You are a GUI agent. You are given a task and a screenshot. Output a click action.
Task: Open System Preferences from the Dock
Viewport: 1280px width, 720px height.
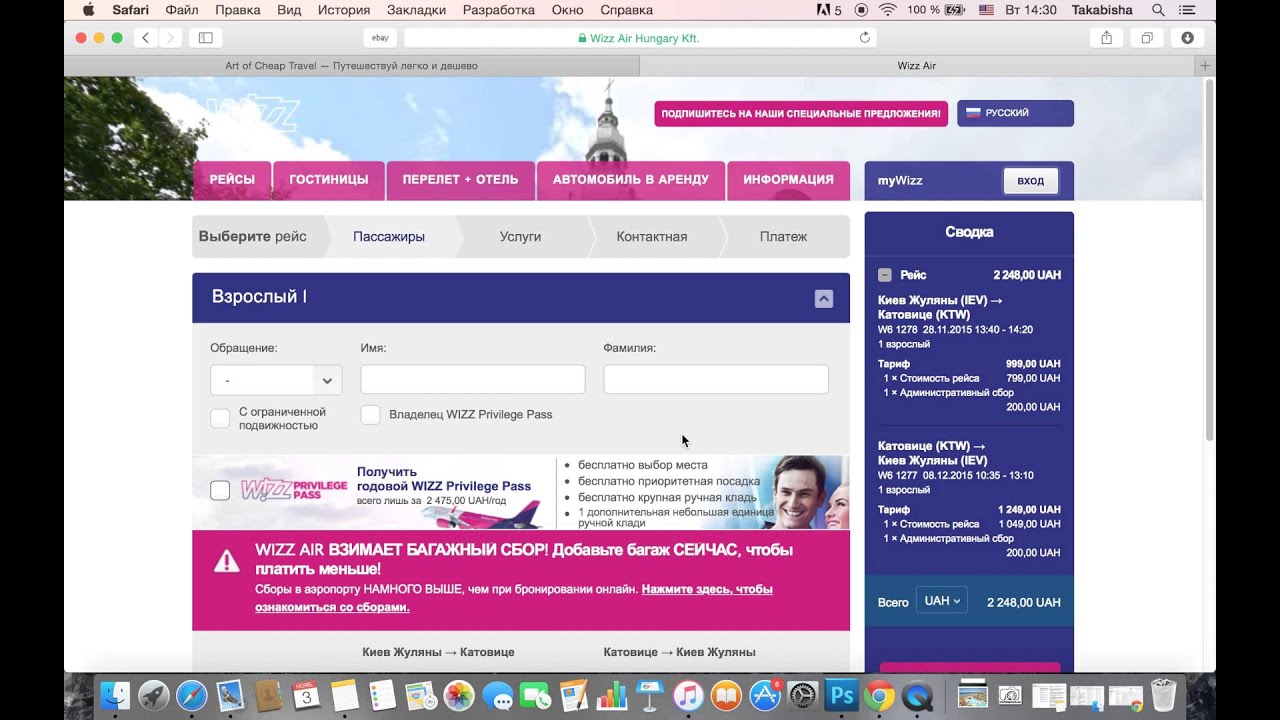[x=802, y=696]
